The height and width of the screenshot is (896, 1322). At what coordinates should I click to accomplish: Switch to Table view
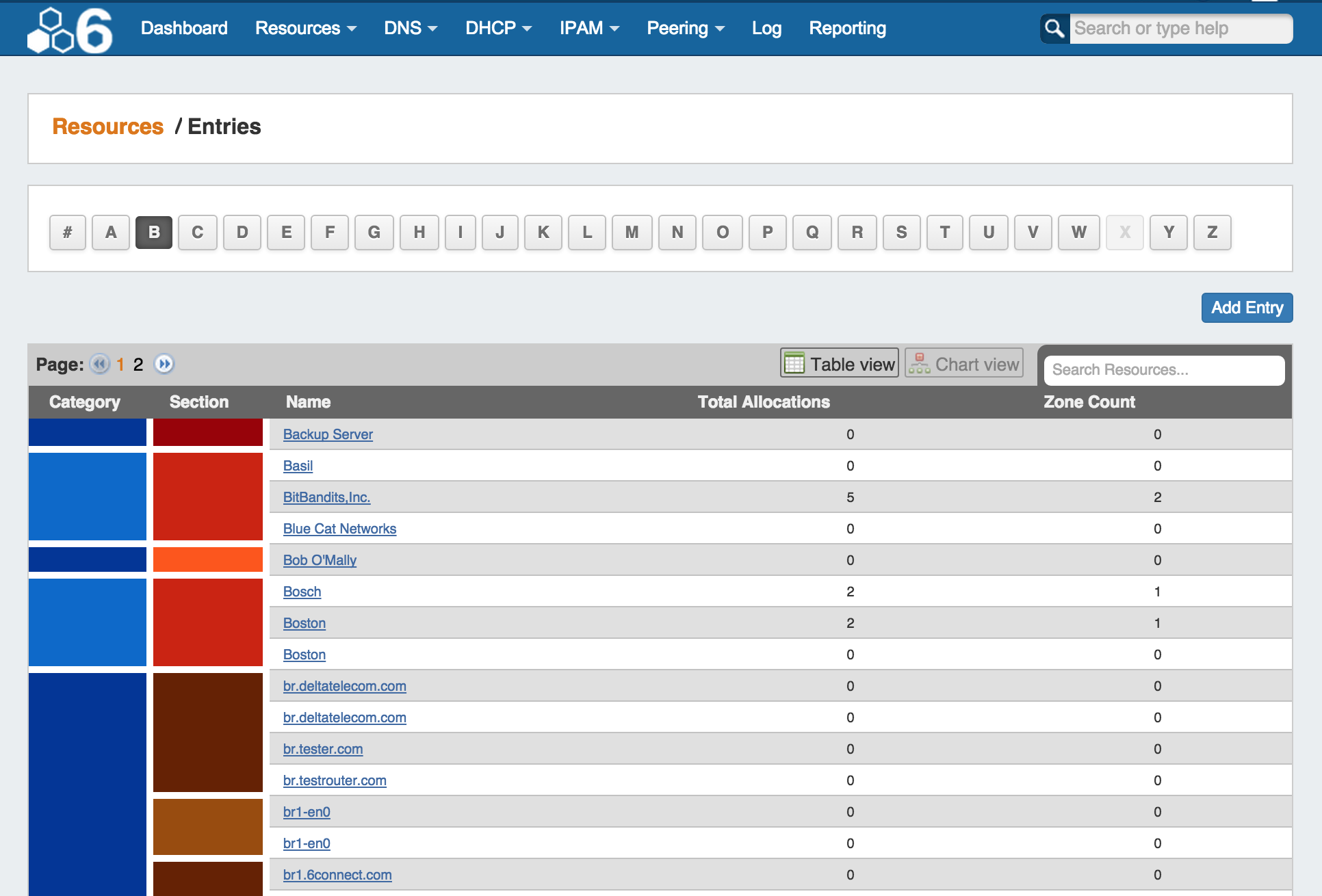[x=840, y=363]
